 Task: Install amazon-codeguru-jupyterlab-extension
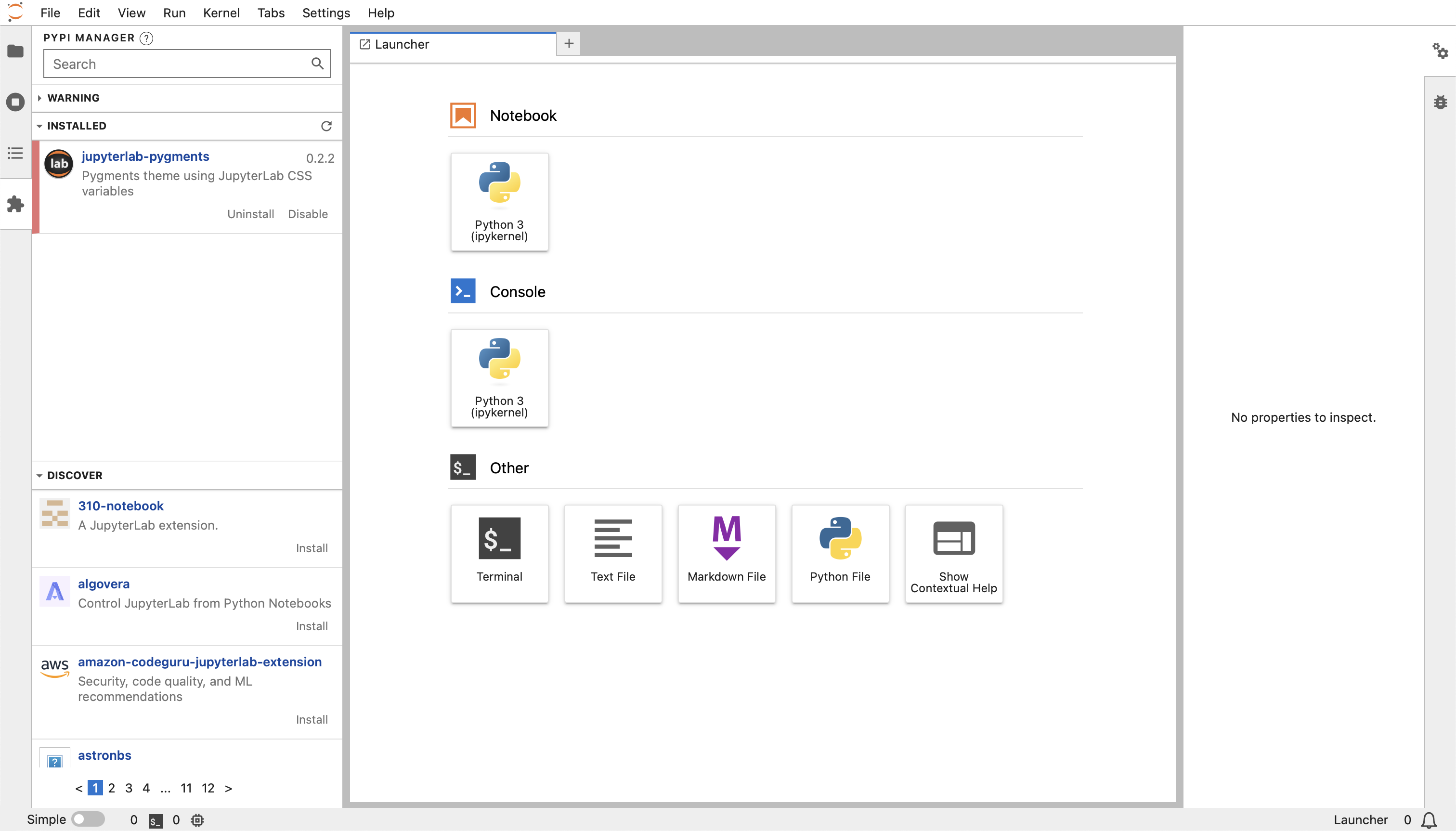pyautogui.click(x=312, y=720)
